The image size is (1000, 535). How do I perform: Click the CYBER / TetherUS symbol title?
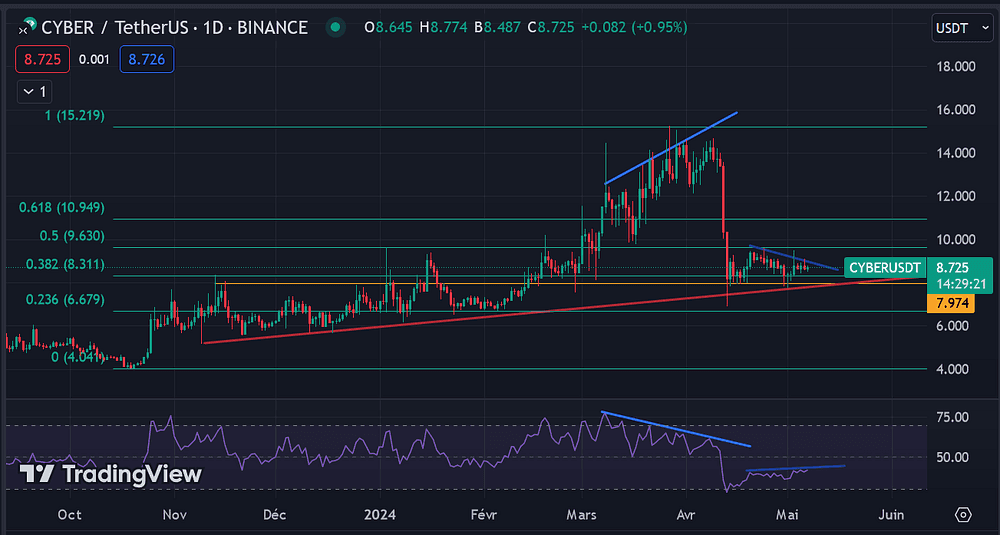[174, 27]
